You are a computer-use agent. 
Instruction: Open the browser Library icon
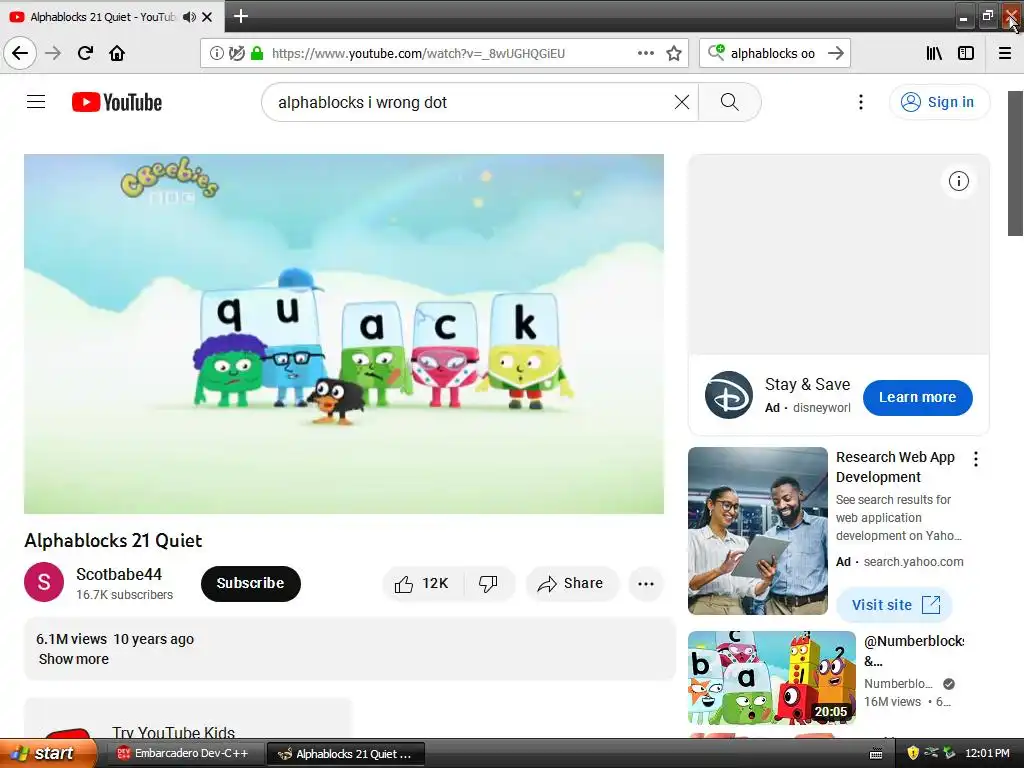[934, 53]
